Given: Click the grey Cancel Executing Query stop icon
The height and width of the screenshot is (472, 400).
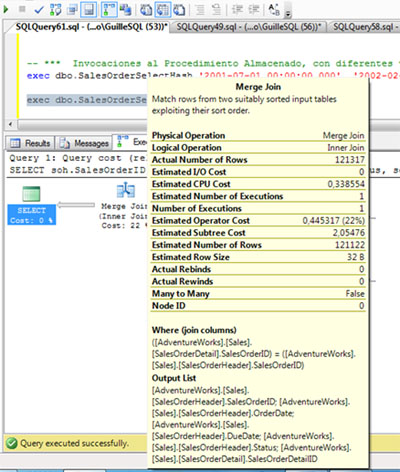Looking at the screenshot, I should pos(22,9).
